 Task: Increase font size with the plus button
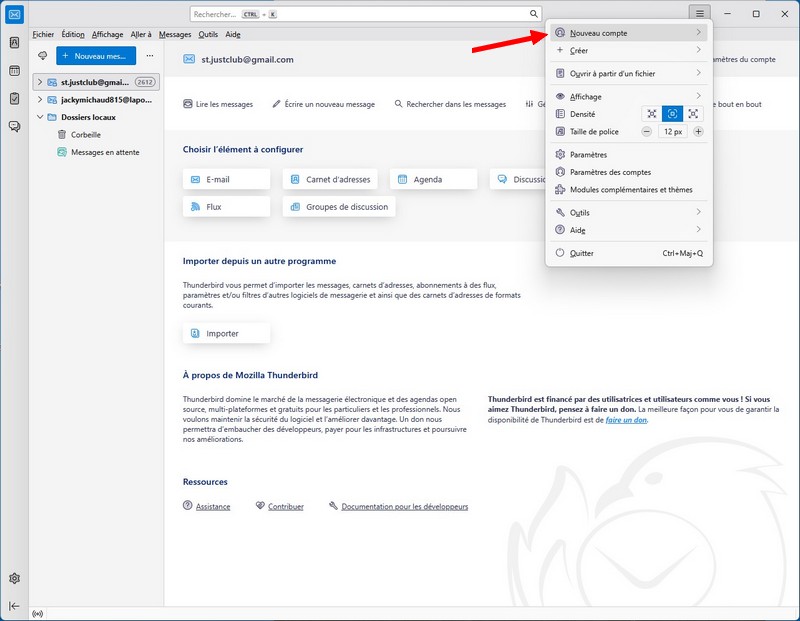click(698, 132)
